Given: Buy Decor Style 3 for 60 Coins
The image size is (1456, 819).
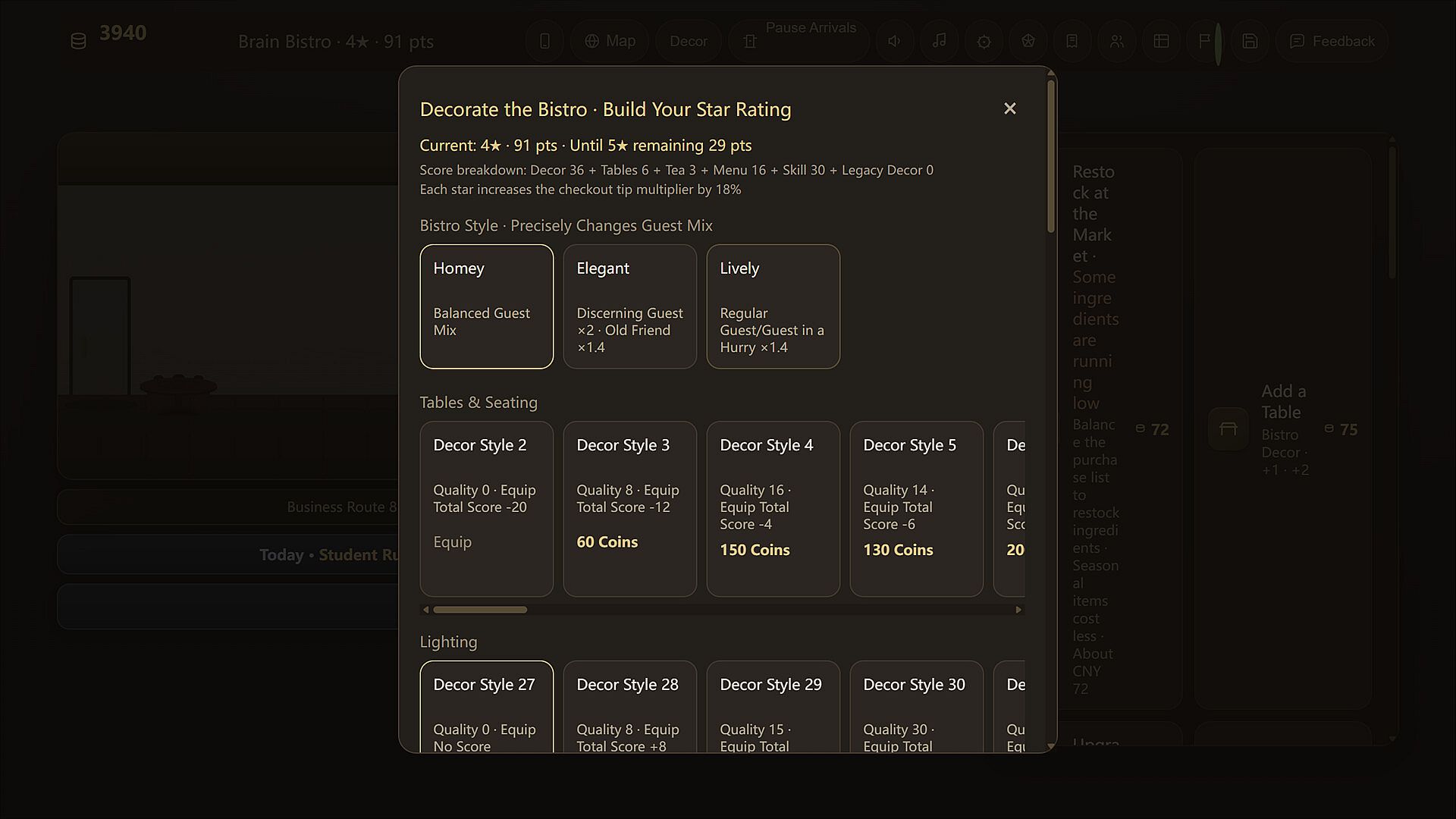Looking at the screenshot, I should (630, 509).
